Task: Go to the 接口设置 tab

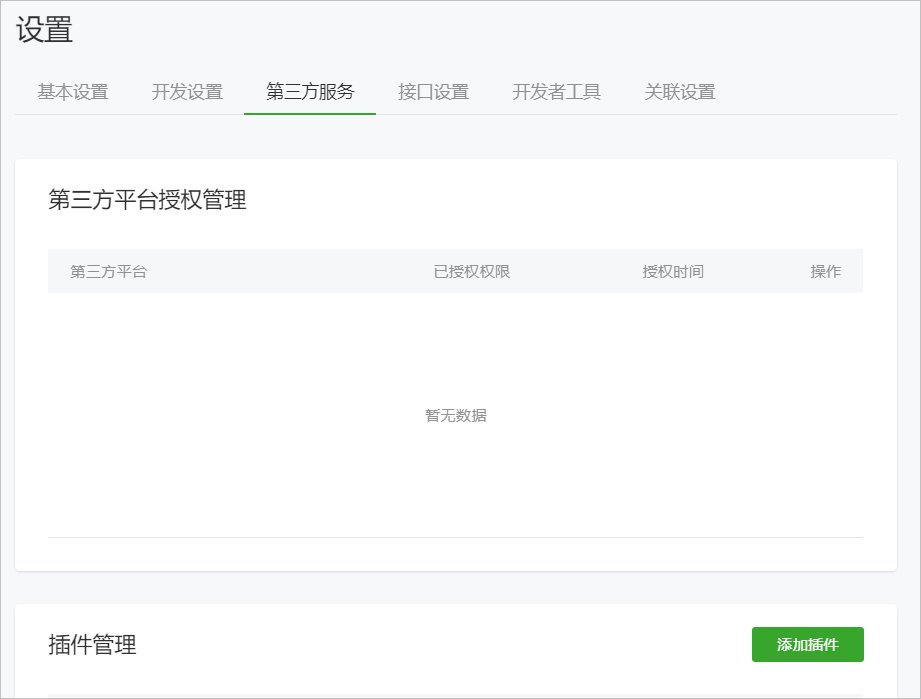Action: pos(433,92)
